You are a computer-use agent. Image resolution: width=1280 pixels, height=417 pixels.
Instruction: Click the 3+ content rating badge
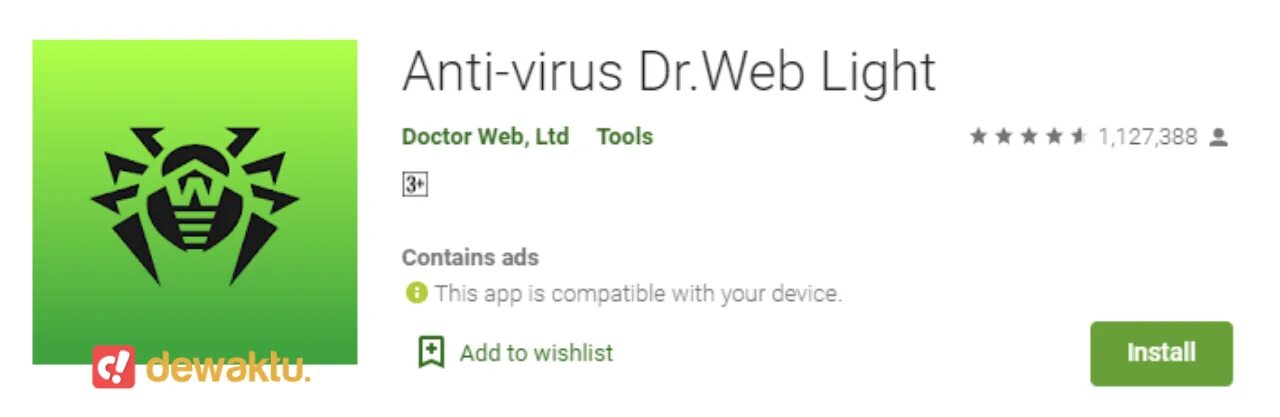[415, 184]
